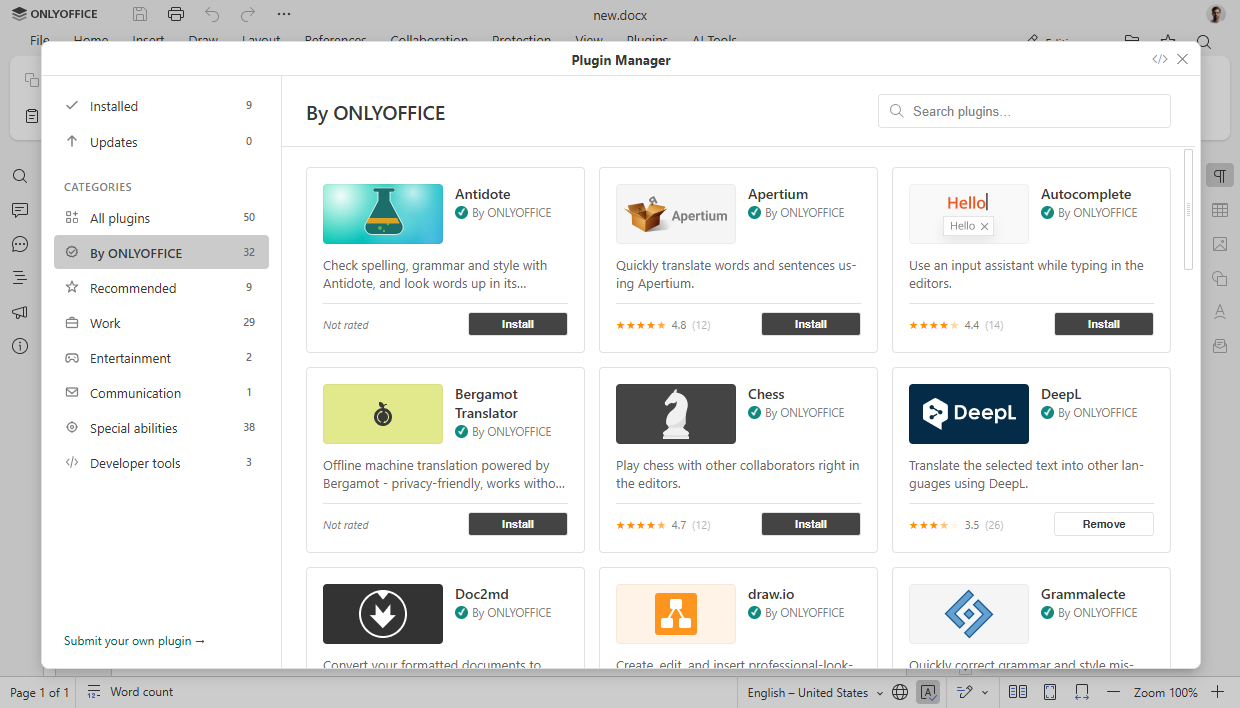Click the Word count button in the status bar
The image size is (1240, 708).
[130, 692]
